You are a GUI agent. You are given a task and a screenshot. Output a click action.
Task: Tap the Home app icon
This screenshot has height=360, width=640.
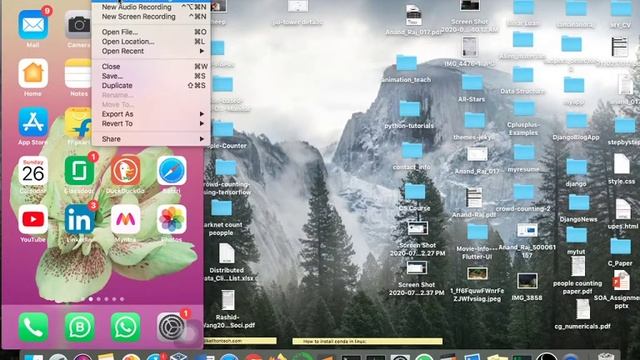(33, 74)
